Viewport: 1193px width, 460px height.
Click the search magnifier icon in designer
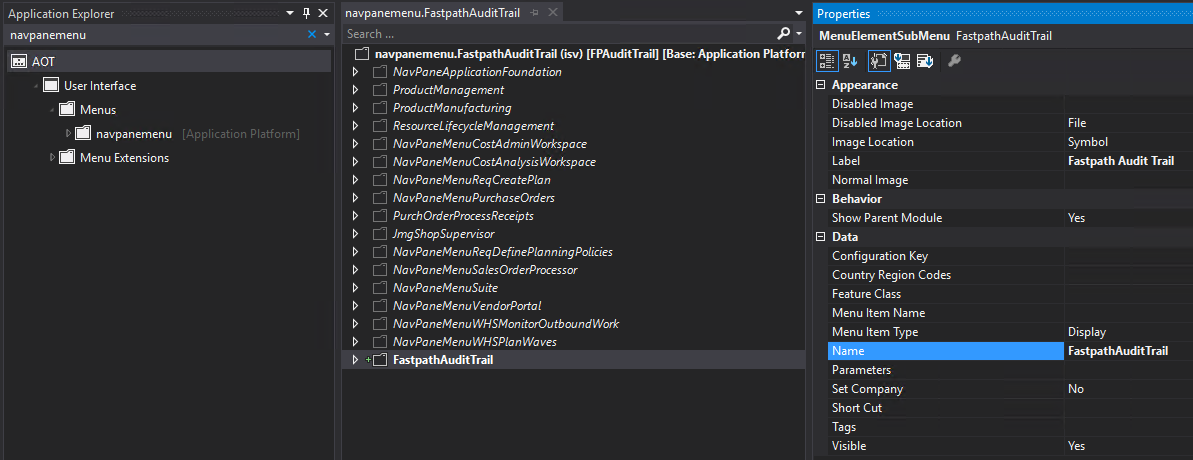click(784, 34)
